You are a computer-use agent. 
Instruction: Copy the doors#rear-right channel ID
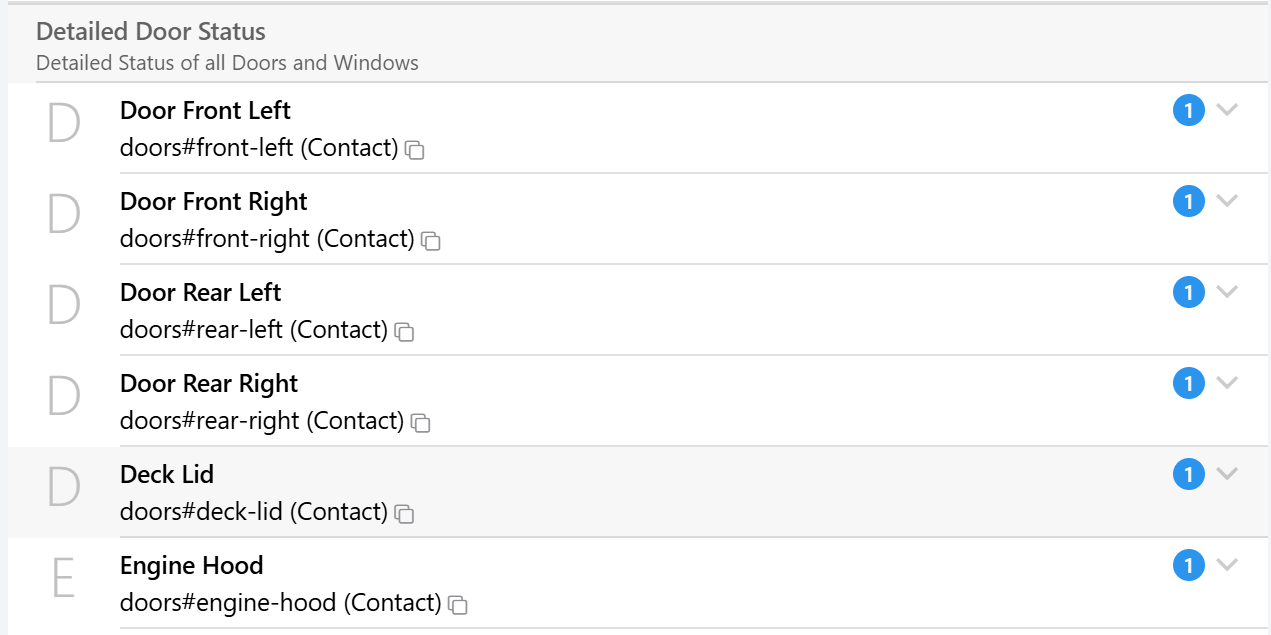coord(421,424)
